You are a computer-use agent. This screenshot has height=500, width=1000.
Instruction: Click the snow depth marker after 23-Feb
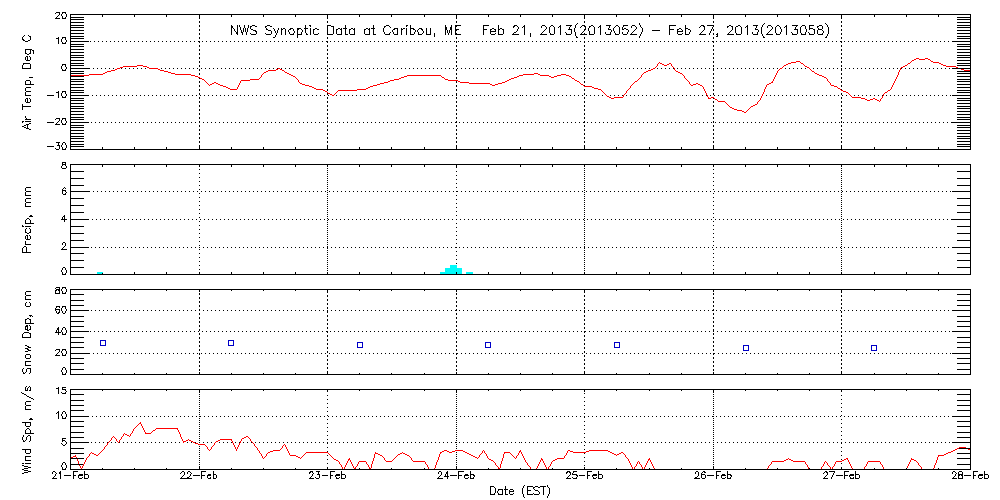pos(360,345)
